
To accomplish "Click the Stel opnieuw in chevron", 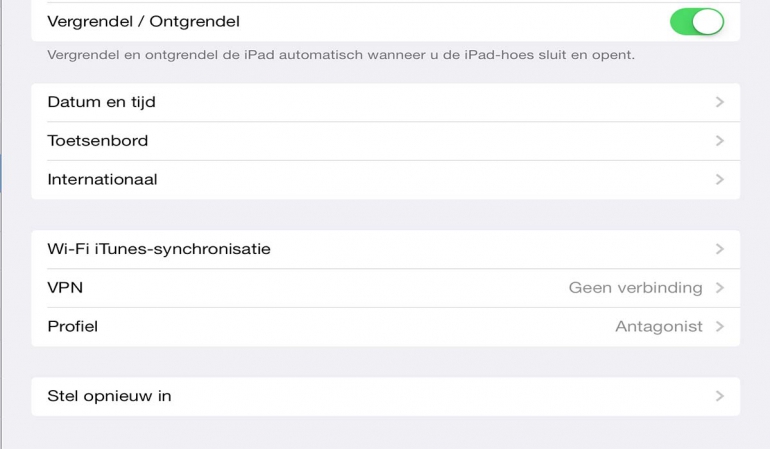I will click(719, 396).
